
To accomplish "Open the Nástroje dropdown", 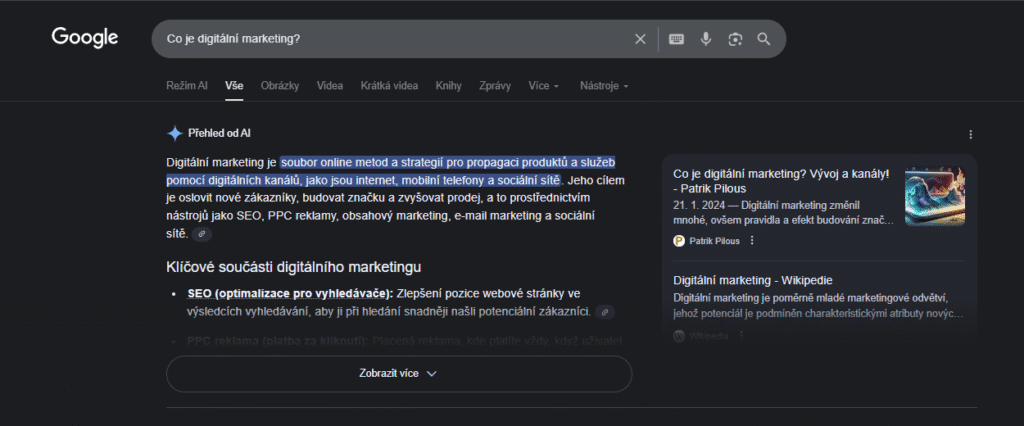I will point(604,86).
